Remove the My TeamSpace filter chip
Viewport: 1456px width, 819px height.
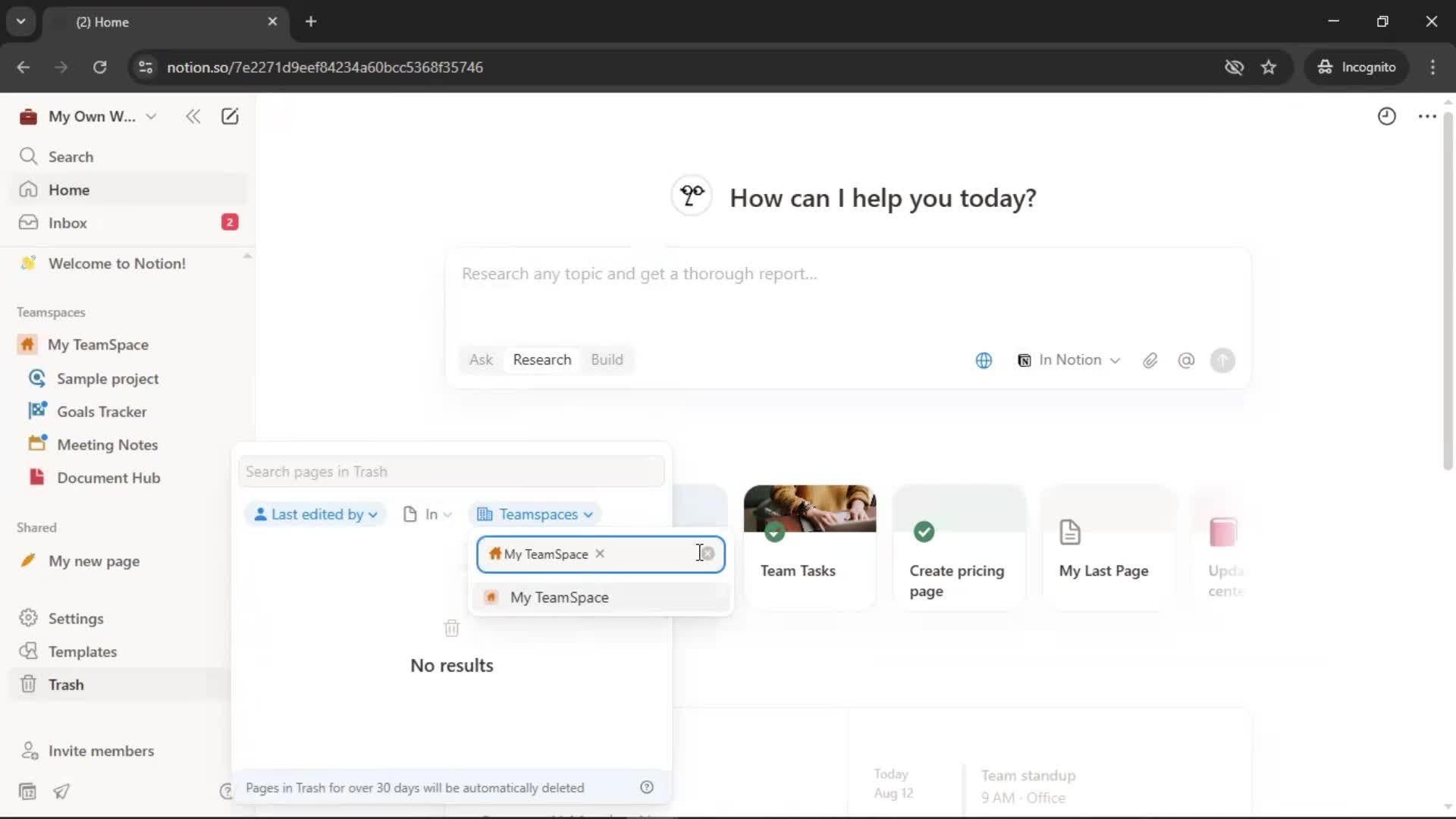point(600,554)
